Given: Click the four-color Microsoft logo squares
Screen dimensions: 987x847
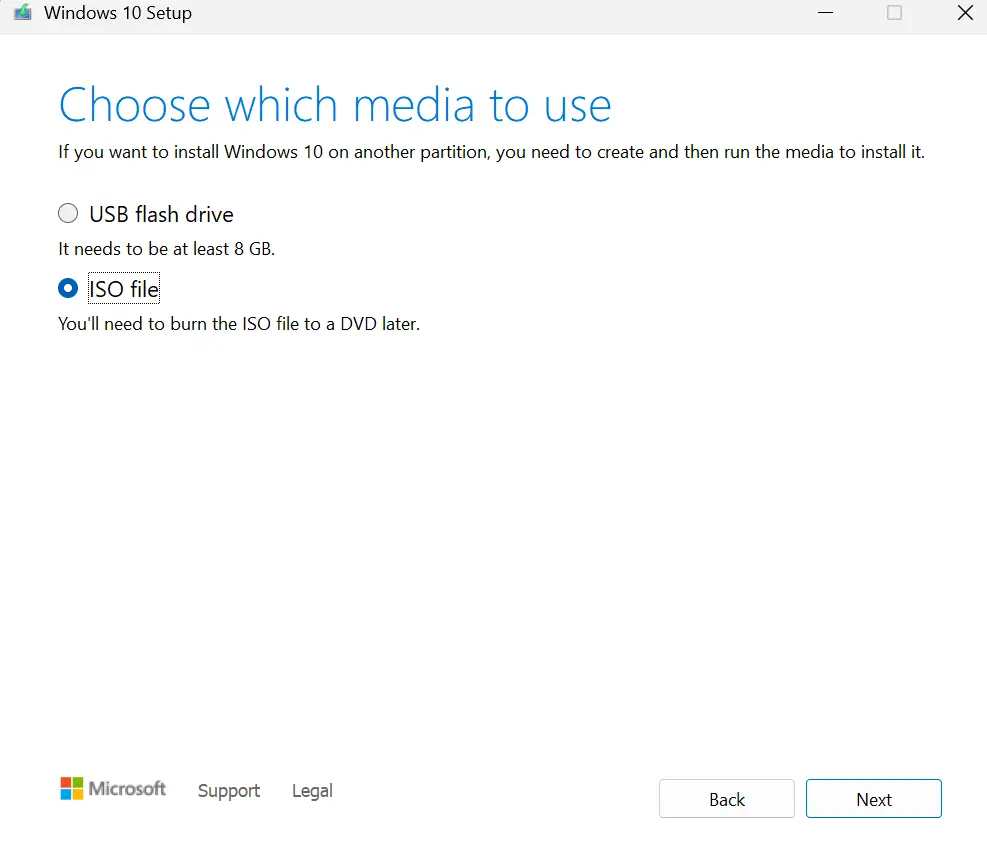Looking at the screenshot, I should [72, 789].
